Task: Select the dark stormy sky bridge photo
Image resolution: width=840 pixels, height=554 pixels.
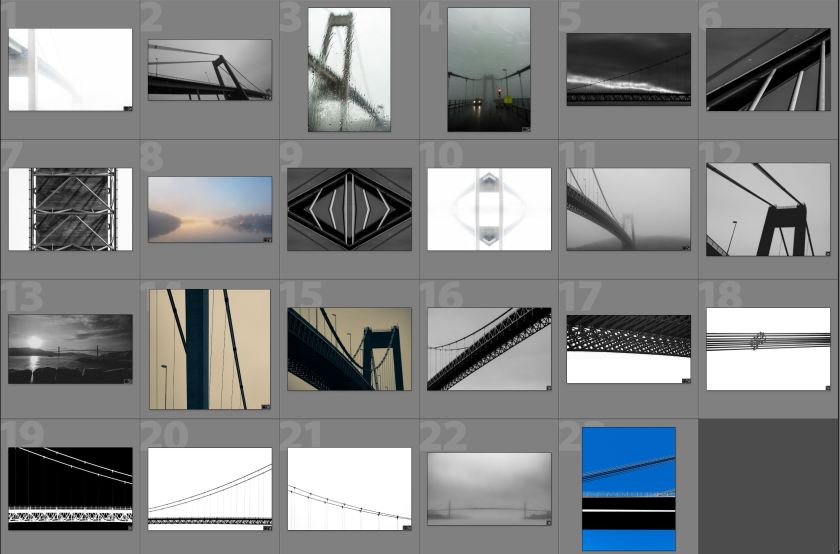Action: pos(628,69)
